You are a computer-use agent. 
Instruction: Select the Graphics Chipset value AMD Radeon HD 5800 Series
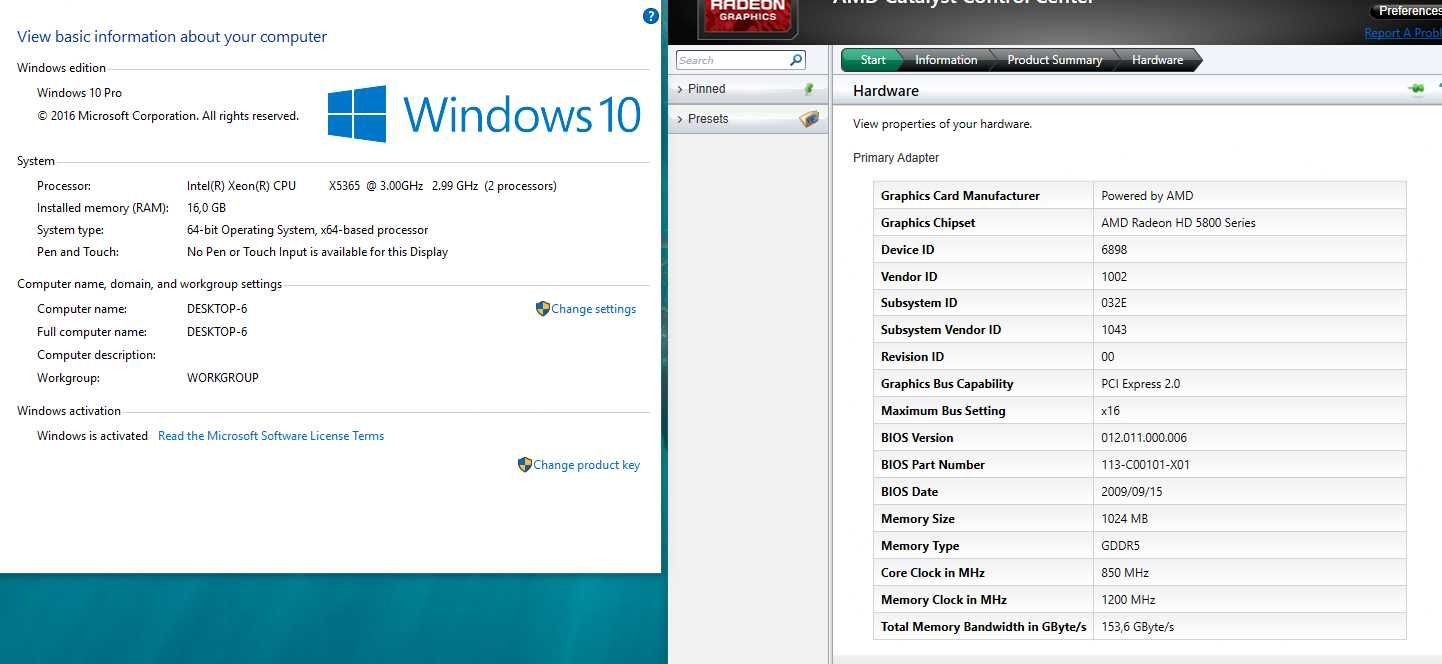(x=1178, y=223)
